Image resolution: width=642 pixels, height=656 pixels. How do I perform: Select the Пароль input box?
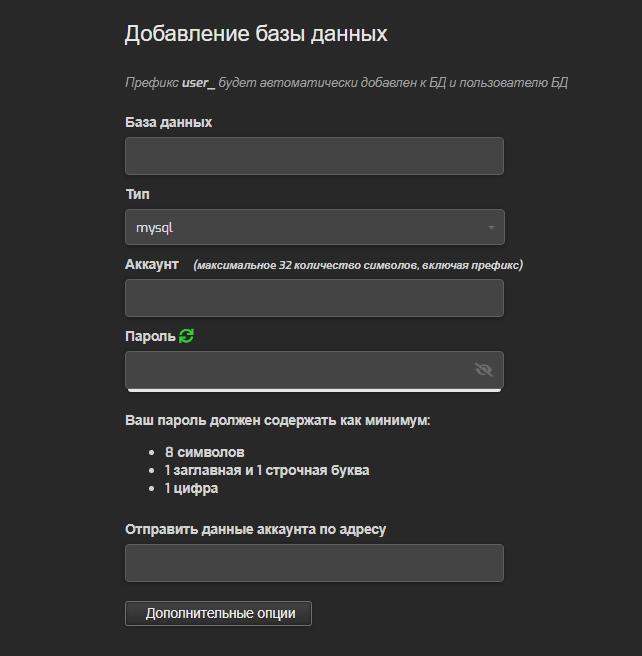(314, 370)
